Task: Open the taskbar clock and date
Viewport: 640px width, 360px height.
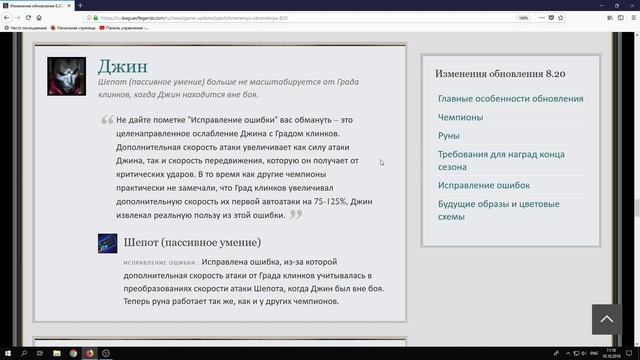Action: pos(611,353)
